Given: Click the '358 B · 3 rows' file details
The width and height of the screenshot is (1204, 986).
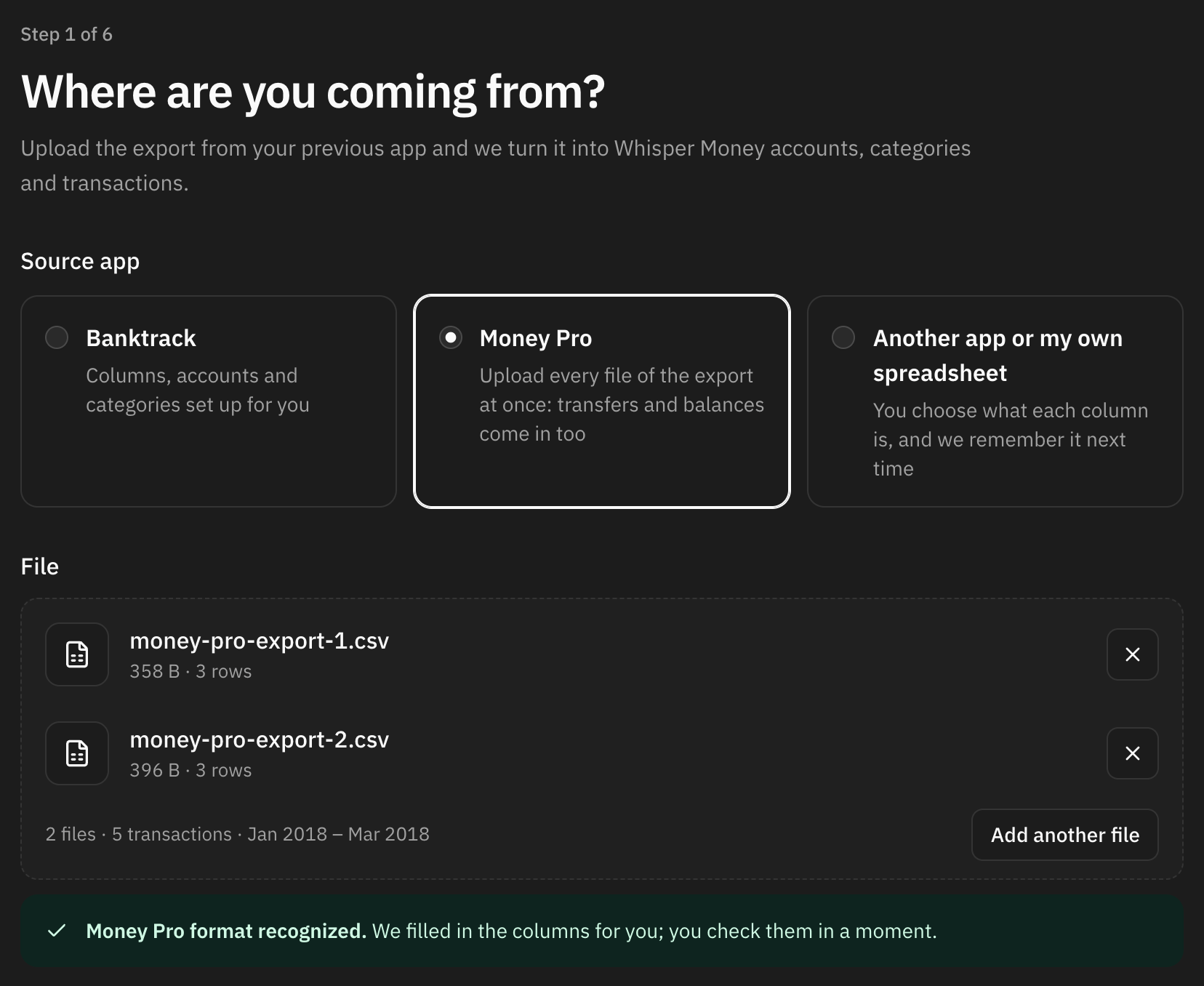Looking at the screenshot, I should click(x=190, y=671).
